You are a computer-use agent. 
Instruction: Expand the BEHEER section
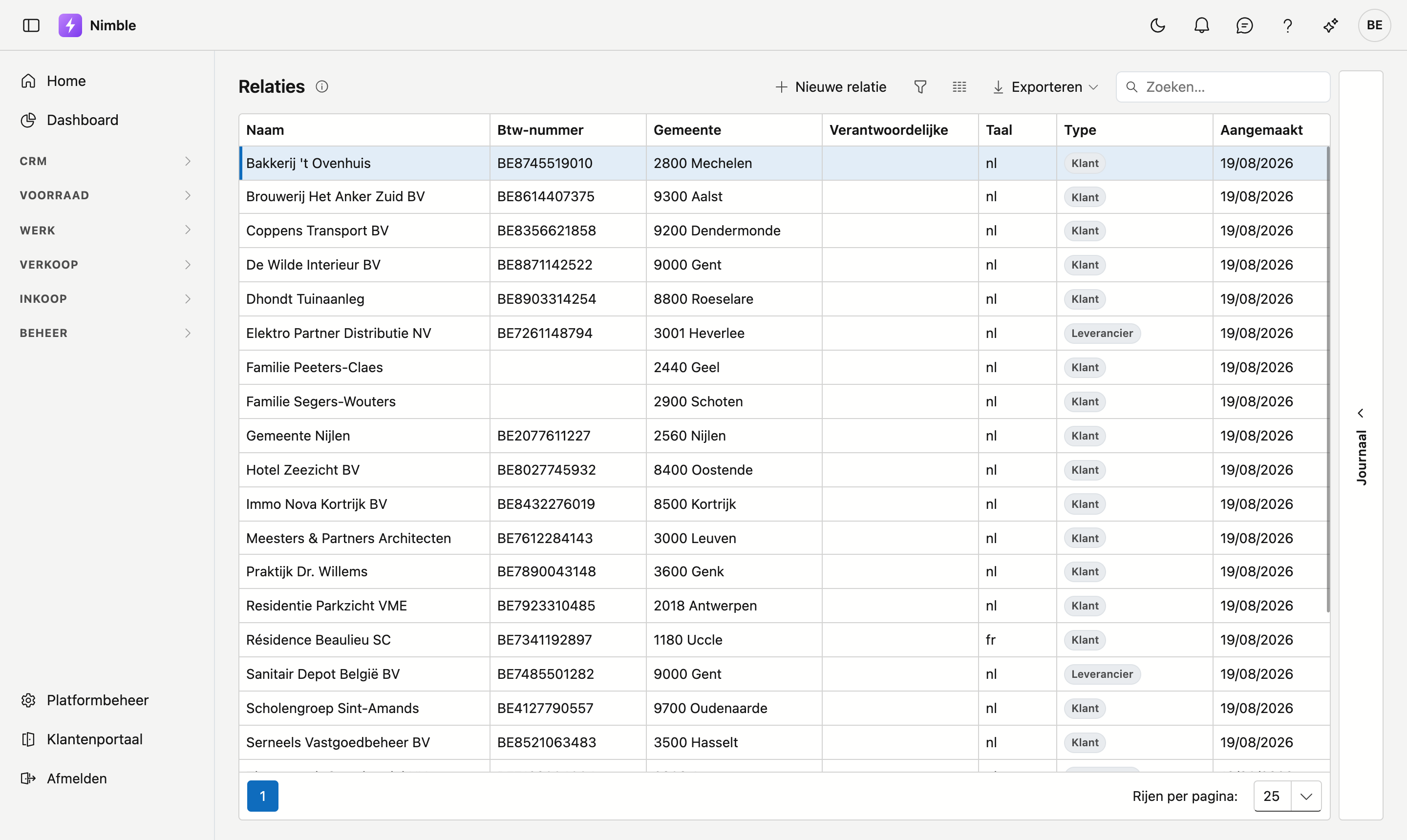pos(107,333)
